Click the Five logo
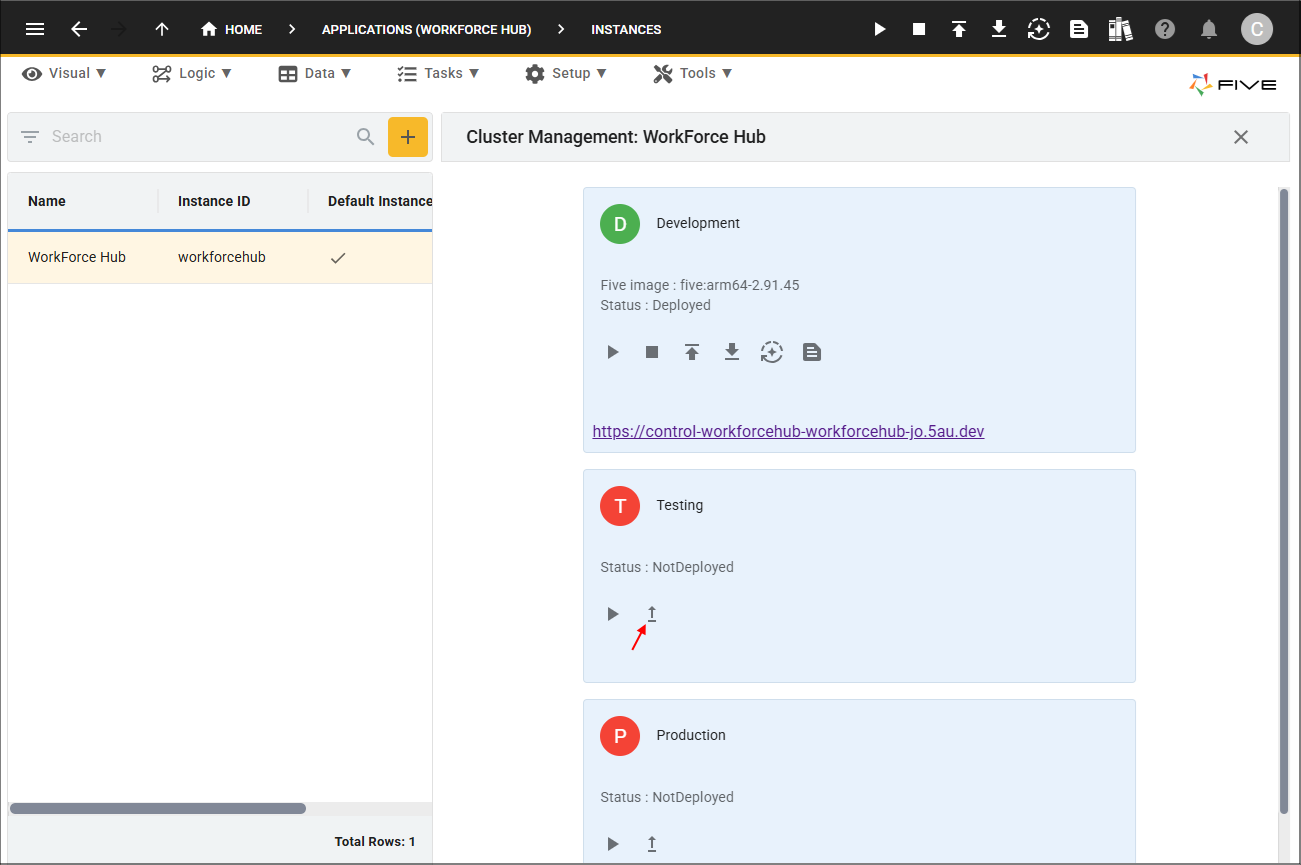Viewport: 1301px width, 865px height. 1232,85
